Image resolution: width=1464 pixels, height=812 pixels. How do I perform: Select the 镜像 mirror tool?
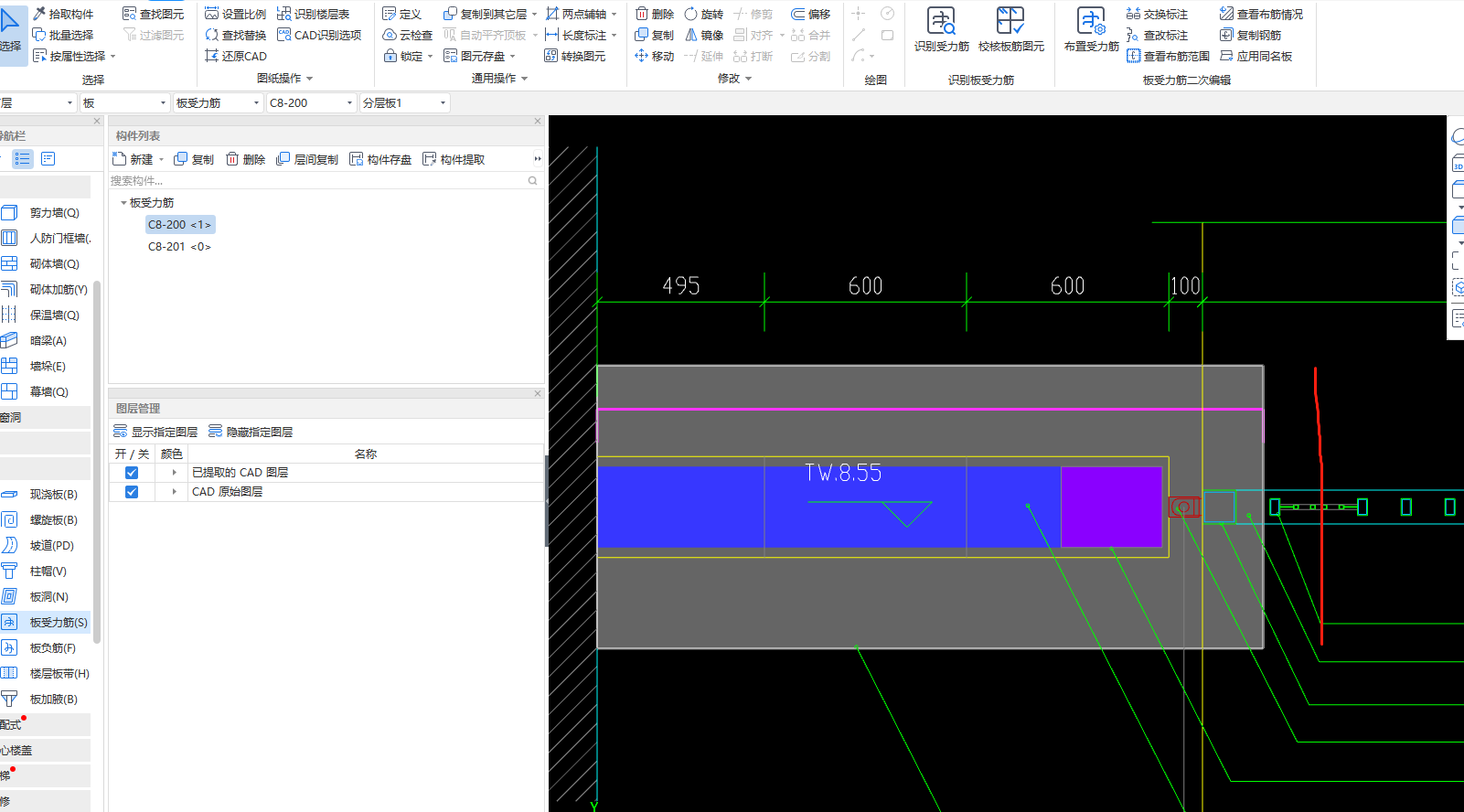pyautogui.click(x=704, y=35)
